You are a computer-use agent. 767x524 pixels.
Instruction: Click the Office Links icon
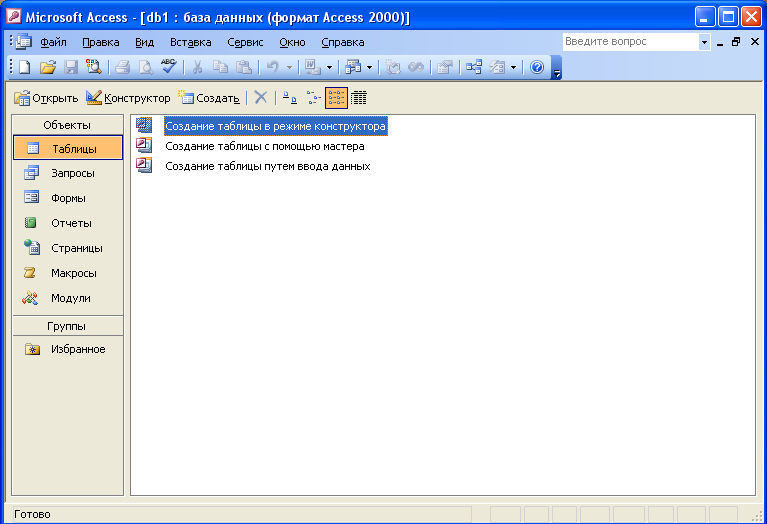(x=313, y=67)
